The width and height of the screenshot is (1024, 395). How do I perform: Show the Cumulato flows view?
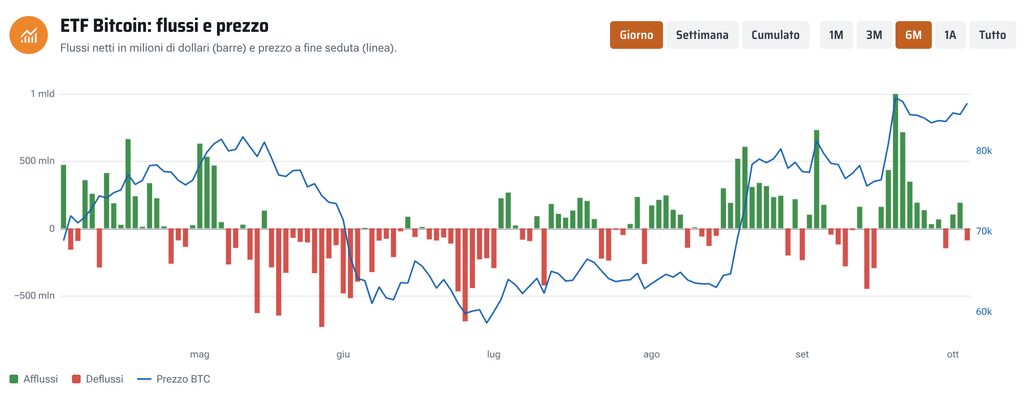775,35
